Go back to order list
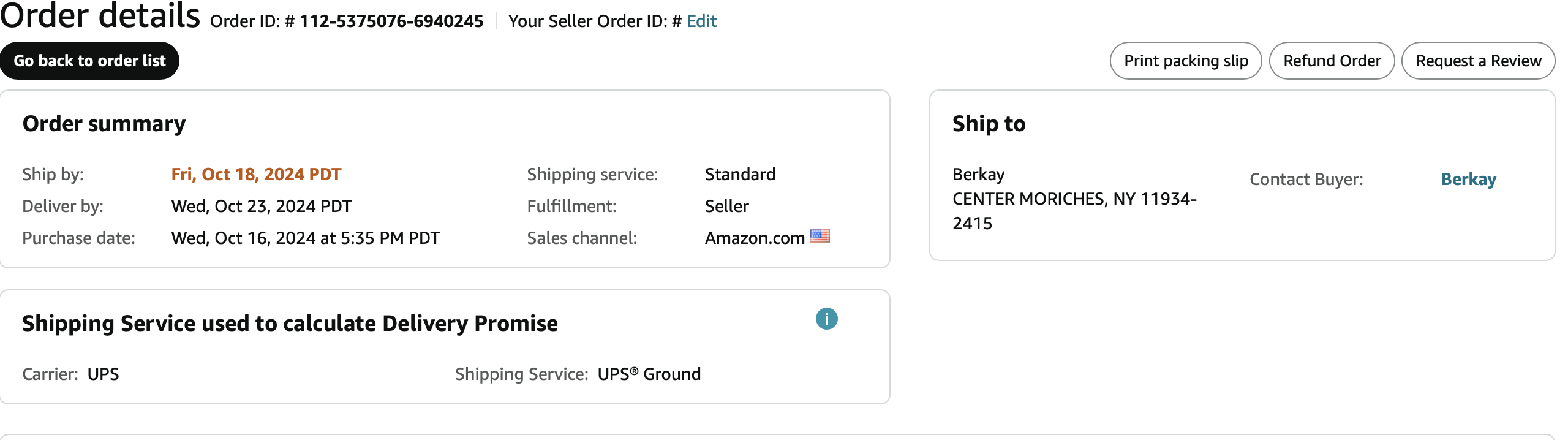Viewport: 1568px width, 440px height. (x=89, y=61)
